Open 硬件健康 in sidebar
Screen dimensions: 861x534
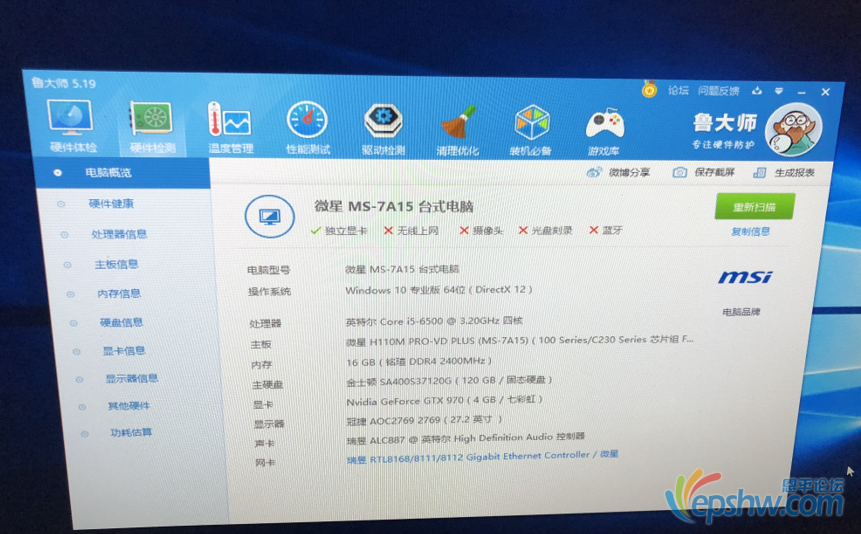[111, 204]
